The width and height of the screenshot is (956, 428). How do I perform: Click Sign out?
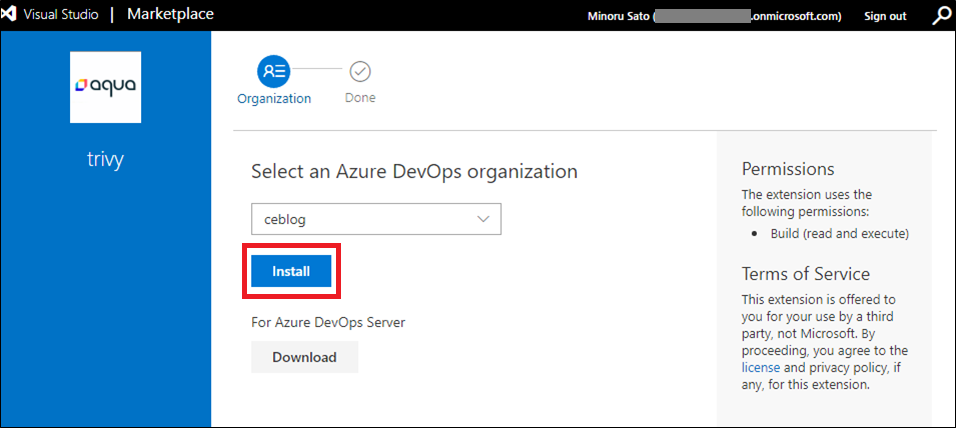coord(885,16)
